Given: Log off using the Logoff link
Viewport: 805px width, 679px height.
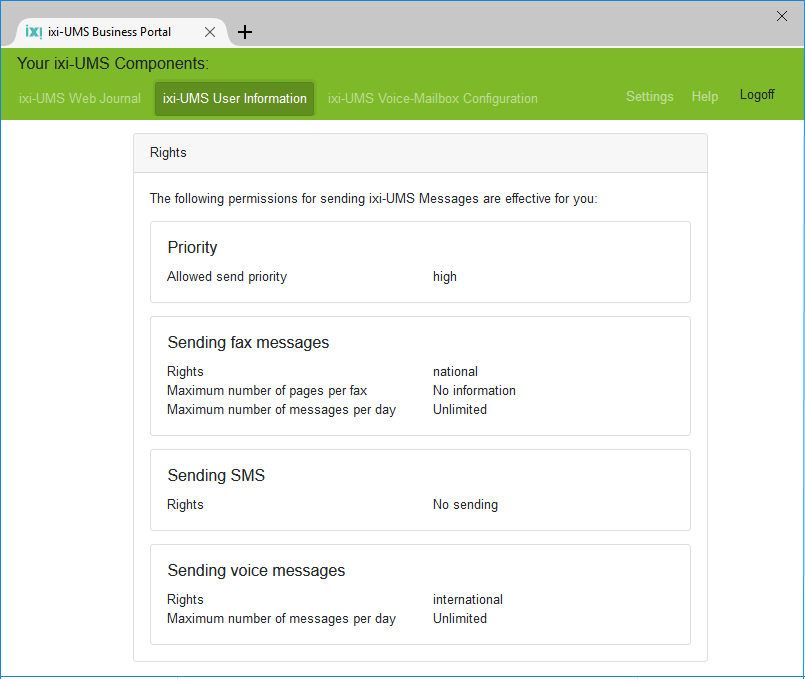Looking at the screenshot, I should click(757, 95).
